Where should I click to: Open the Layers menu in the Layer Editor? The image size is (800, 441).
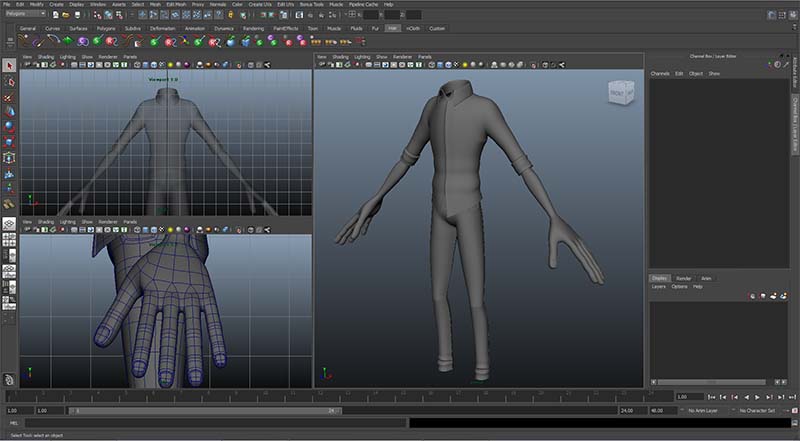click(x=659, y=287)
